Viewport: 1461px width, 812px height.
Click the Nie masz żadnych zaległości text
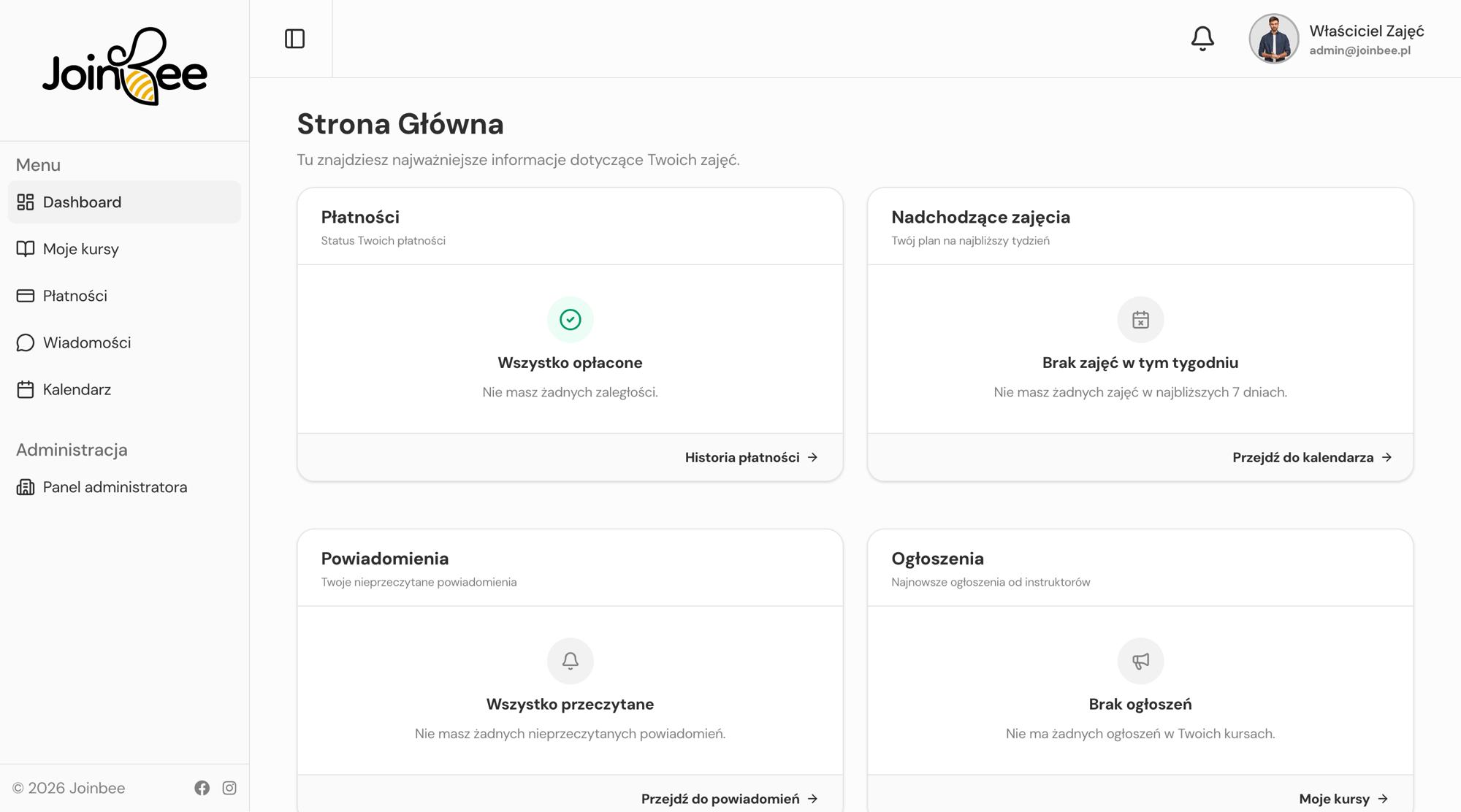click(571, 392)
